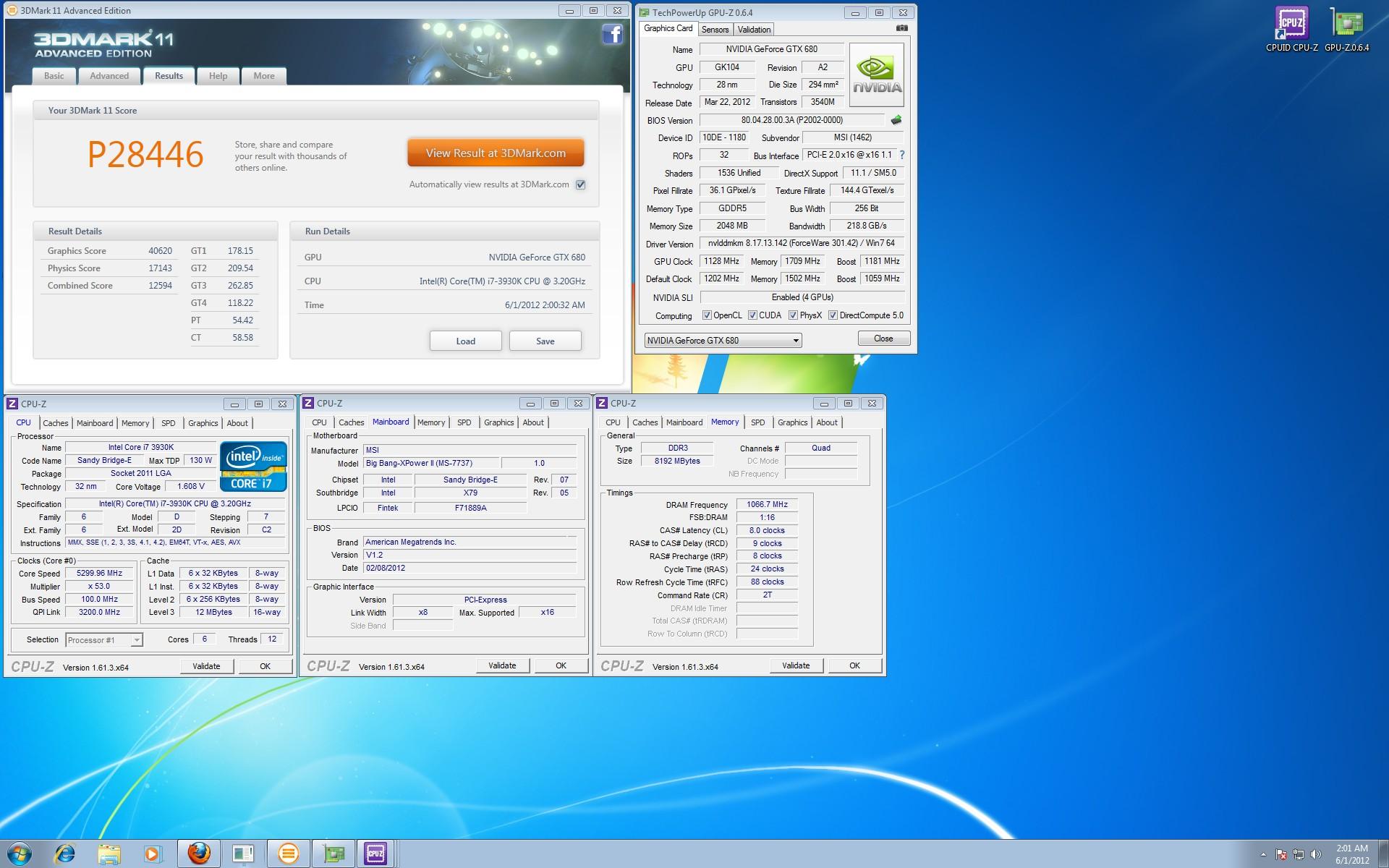Open the CPUID CPU-Z desktop shortcut

click(1291, 30)
